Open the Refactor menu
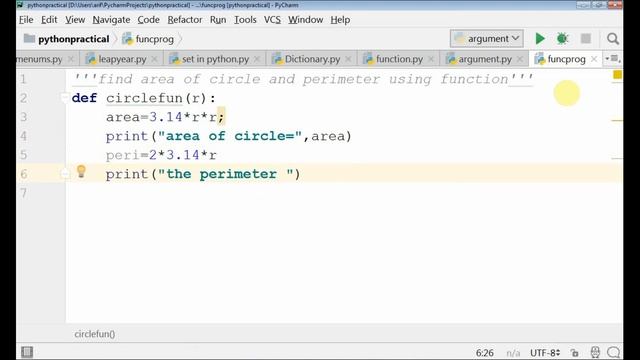The width and height of the screenshot is (640, 360). [185, 20]
